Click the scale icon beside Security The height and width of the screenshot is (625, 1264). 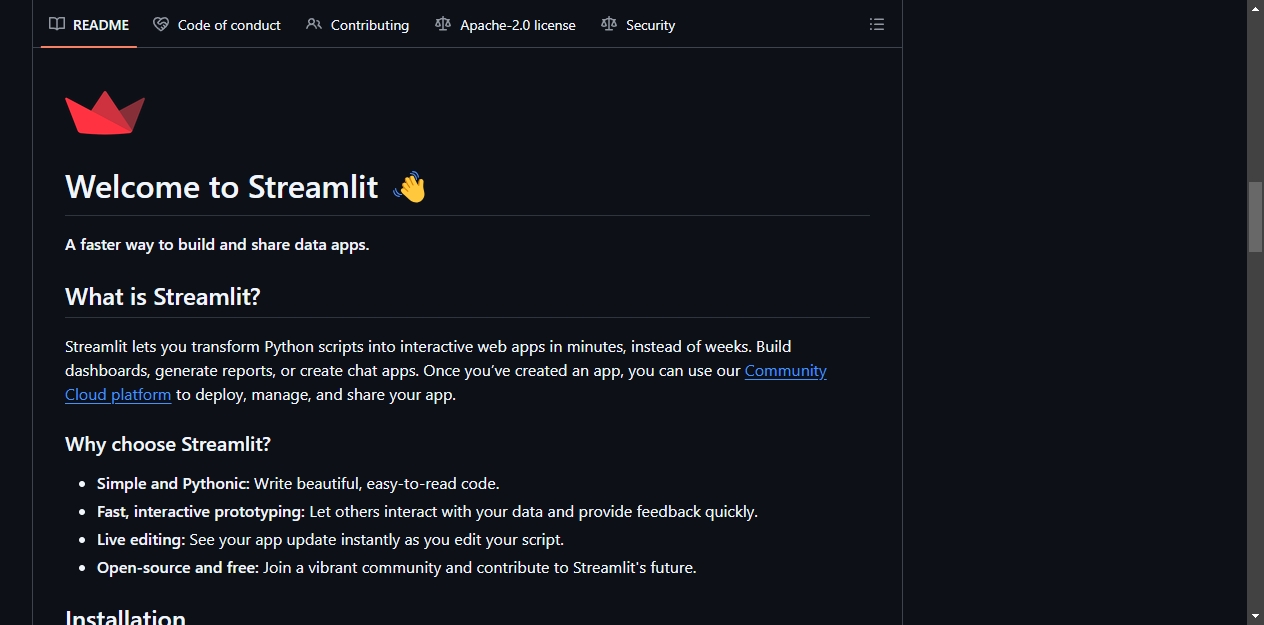coord(609,24)
